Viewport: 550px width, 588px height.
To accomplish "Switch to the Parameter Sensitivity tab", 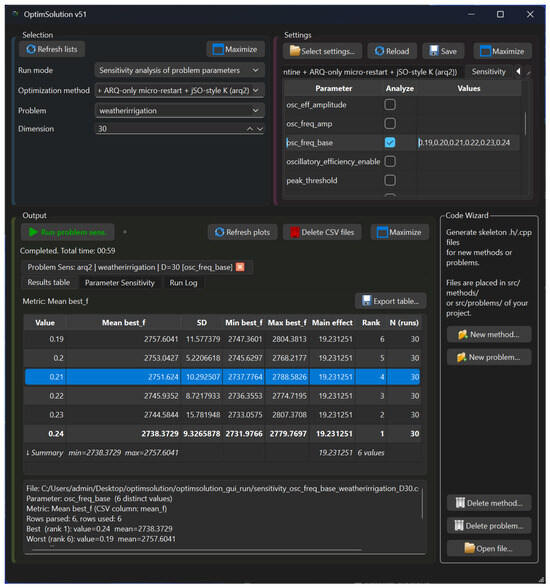I will coord(120,283).
